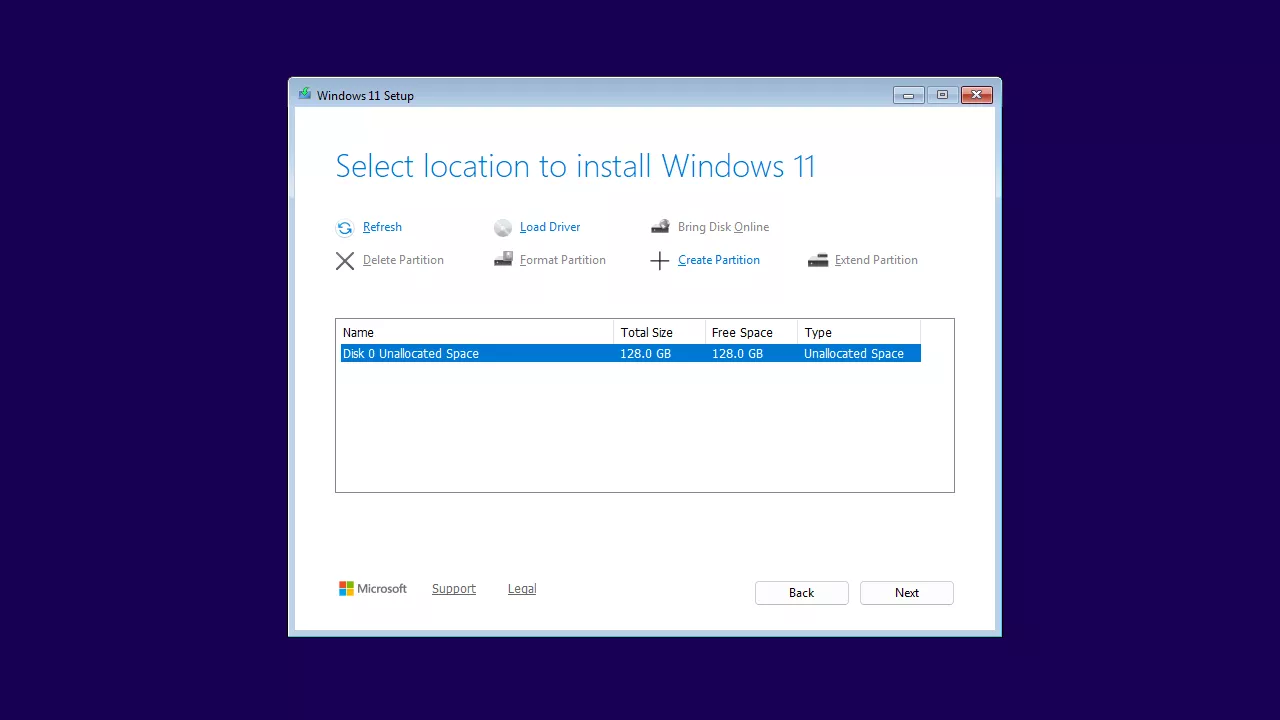
Task: Click the Refresh icon to rescan drives
Action: tap(345, 227)
